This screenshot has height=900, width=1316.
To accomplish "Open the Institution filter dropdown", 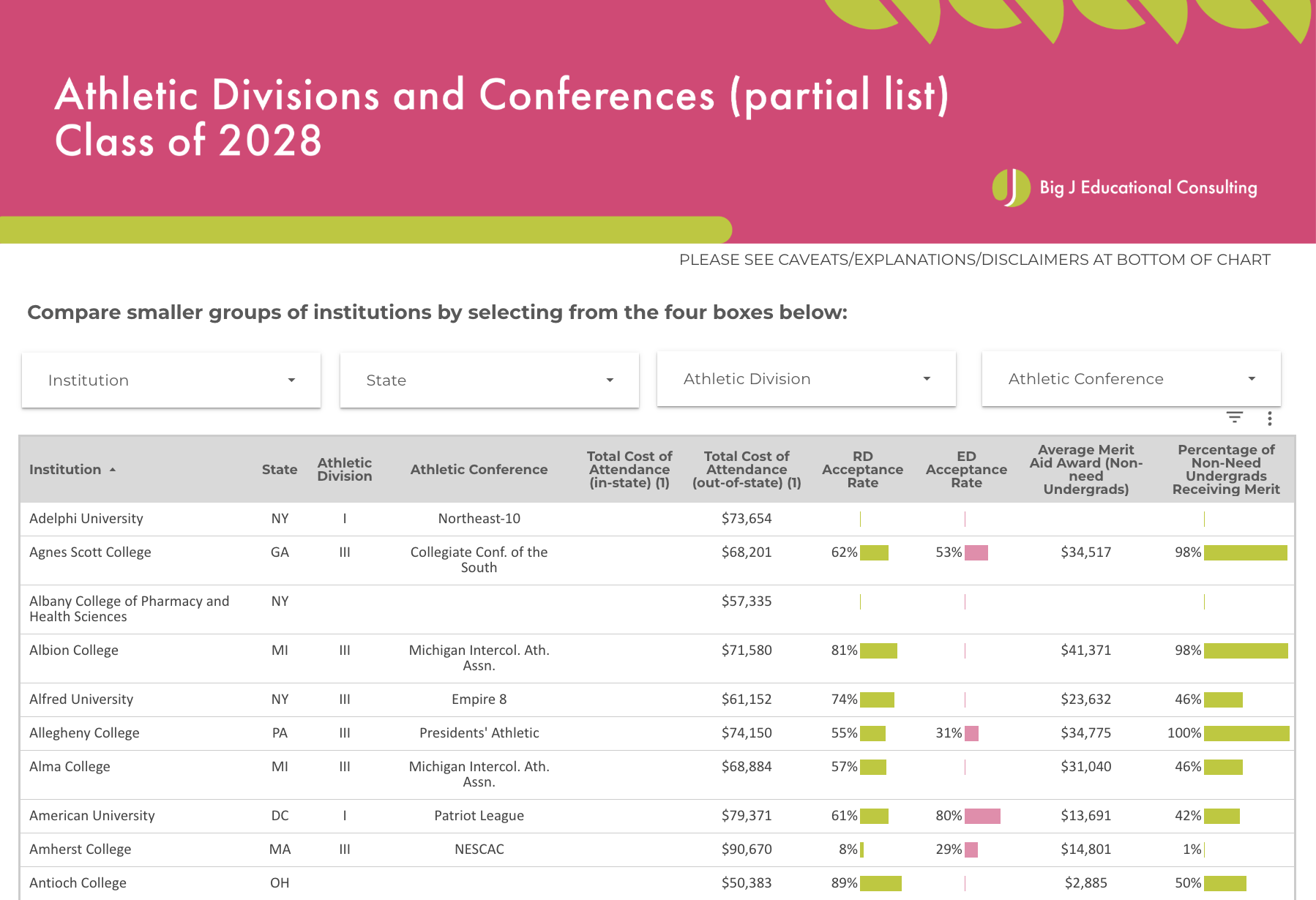I will point(171,380).
